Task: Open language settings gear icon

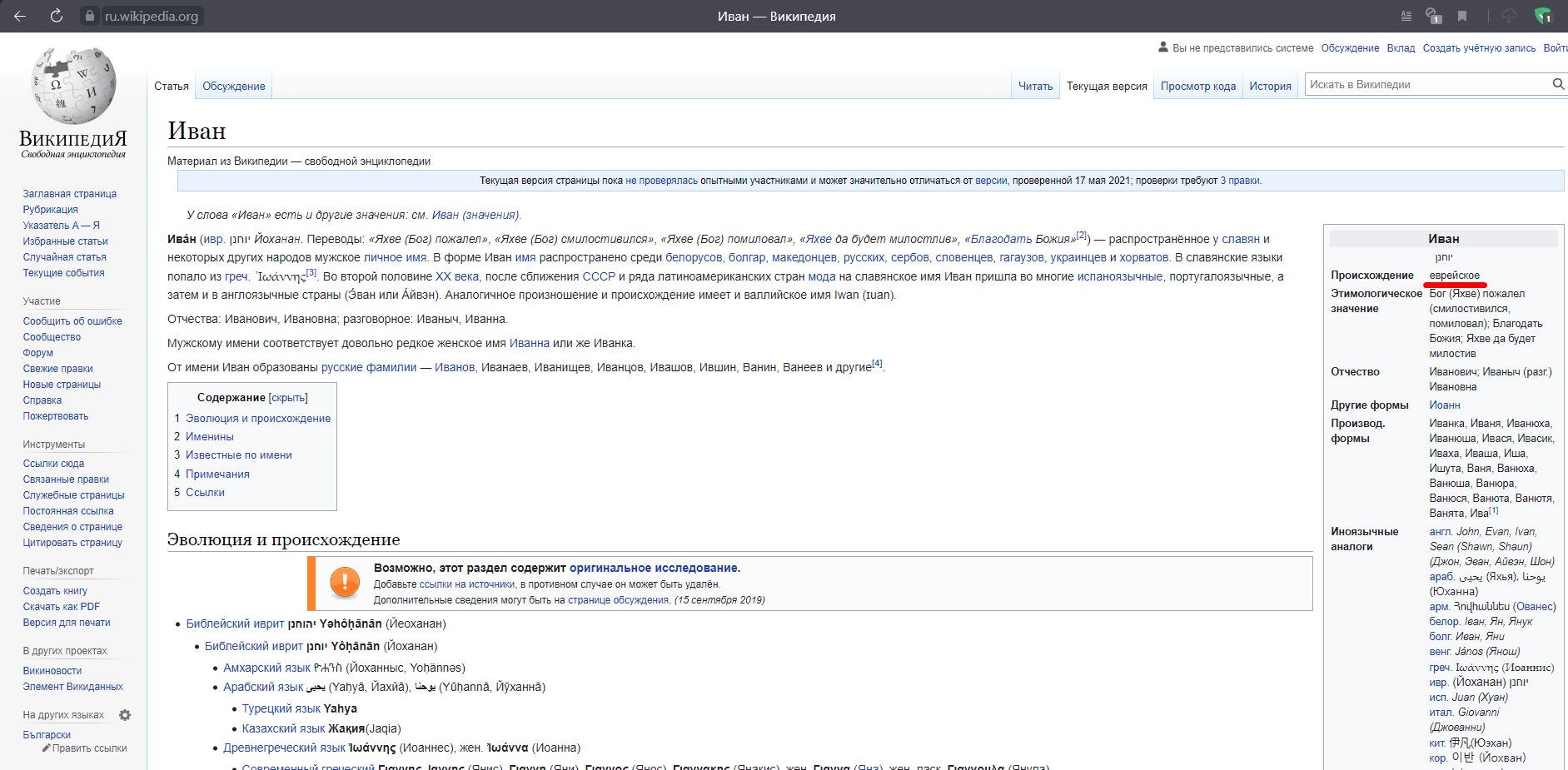Action: pyautogui.click(x=125, y=715)
